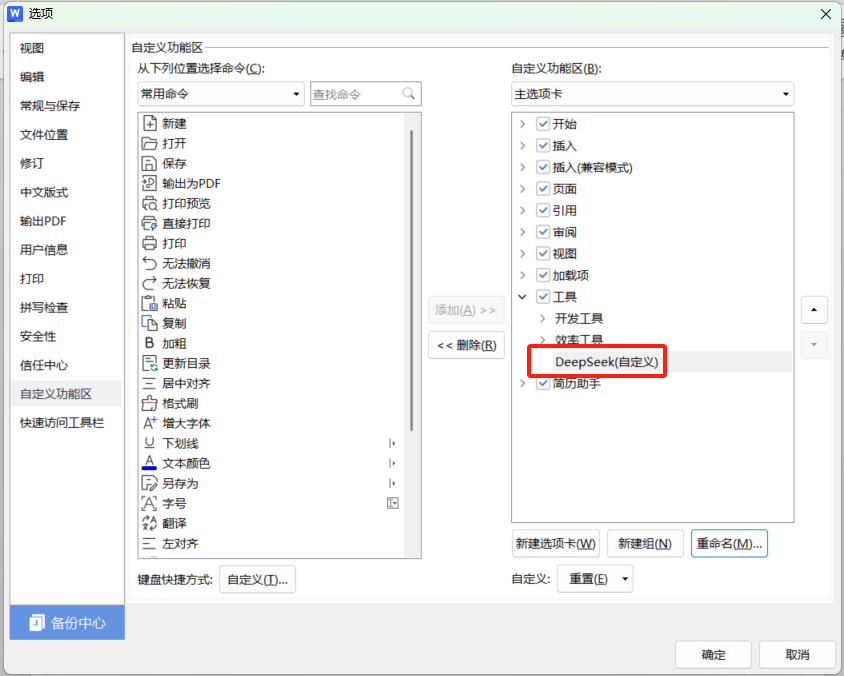844x676 pixels.
Task: Click the 居中对齐 icon
Action: [x=149, y=383]
